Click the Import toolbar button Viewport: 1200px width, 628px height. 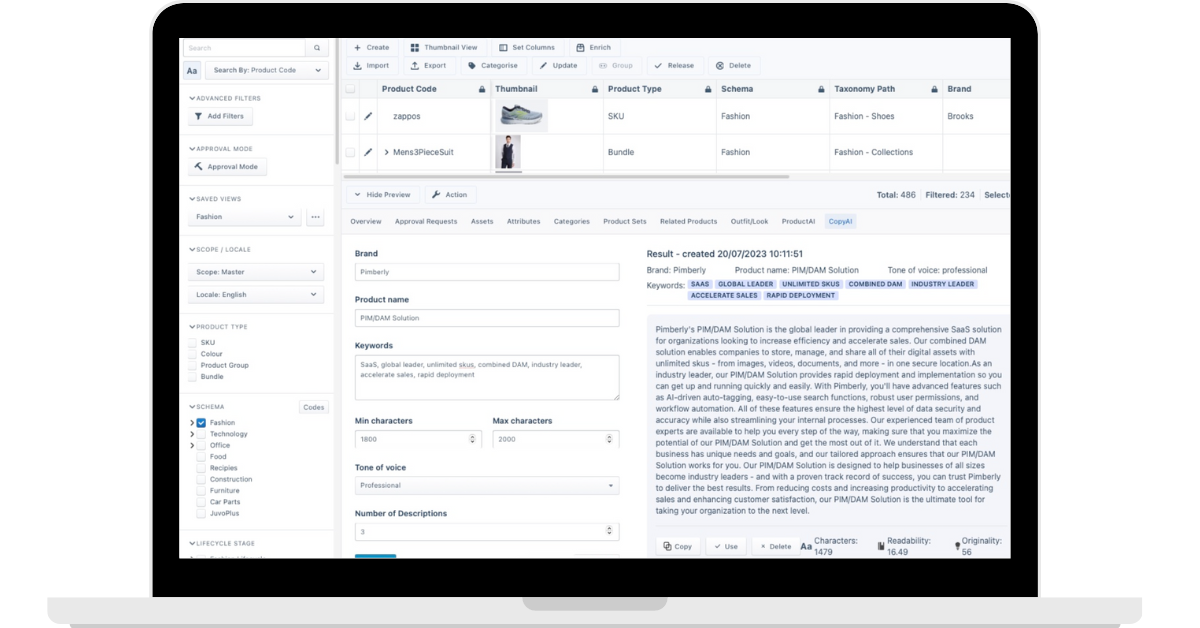[371, 65]
